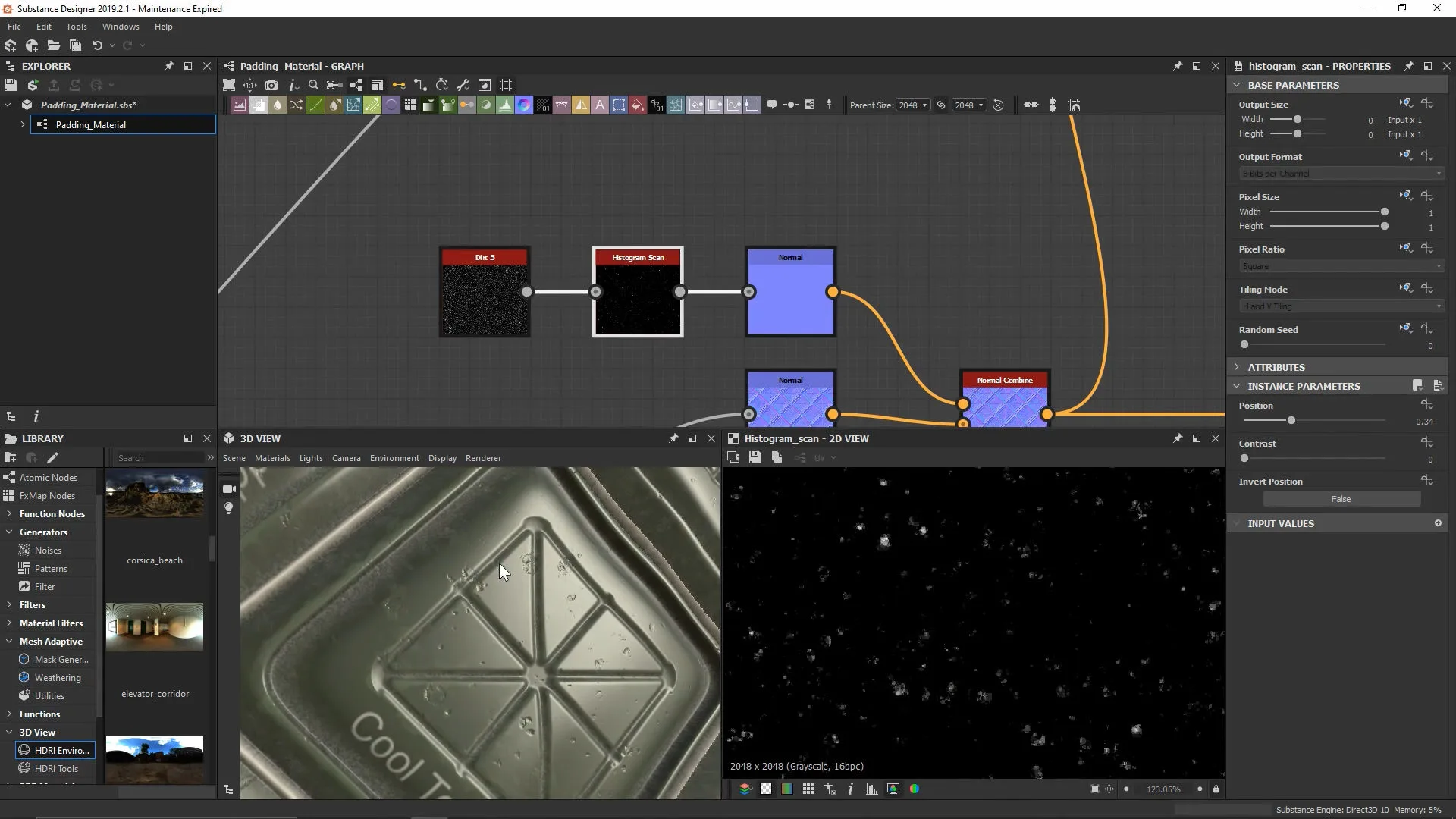Expand the ATTRIBUTES section
The width and height of the screenshot is (1456, 819).
pos(1237,367)
